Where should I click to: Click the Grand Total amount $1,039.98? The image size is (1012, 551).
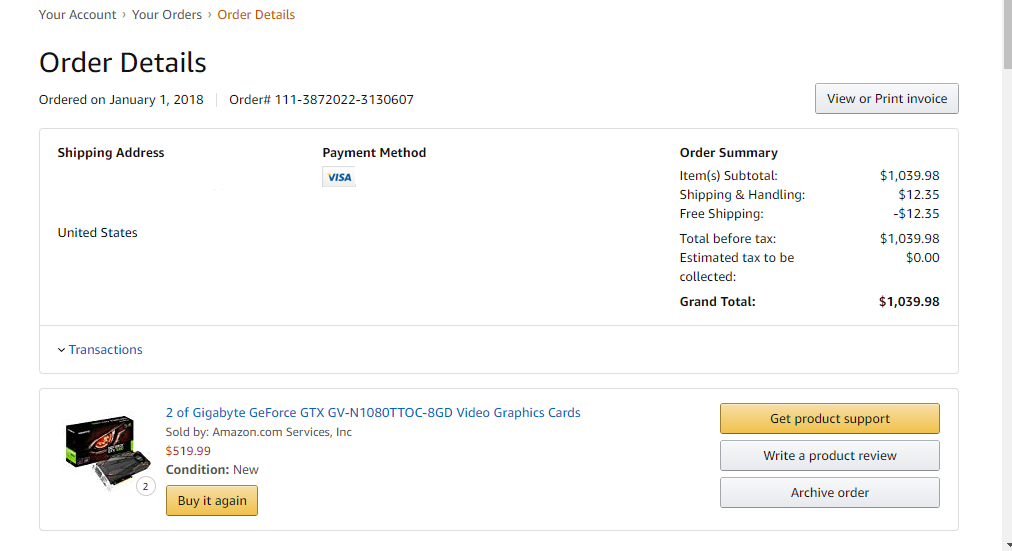tap(909, 302)
